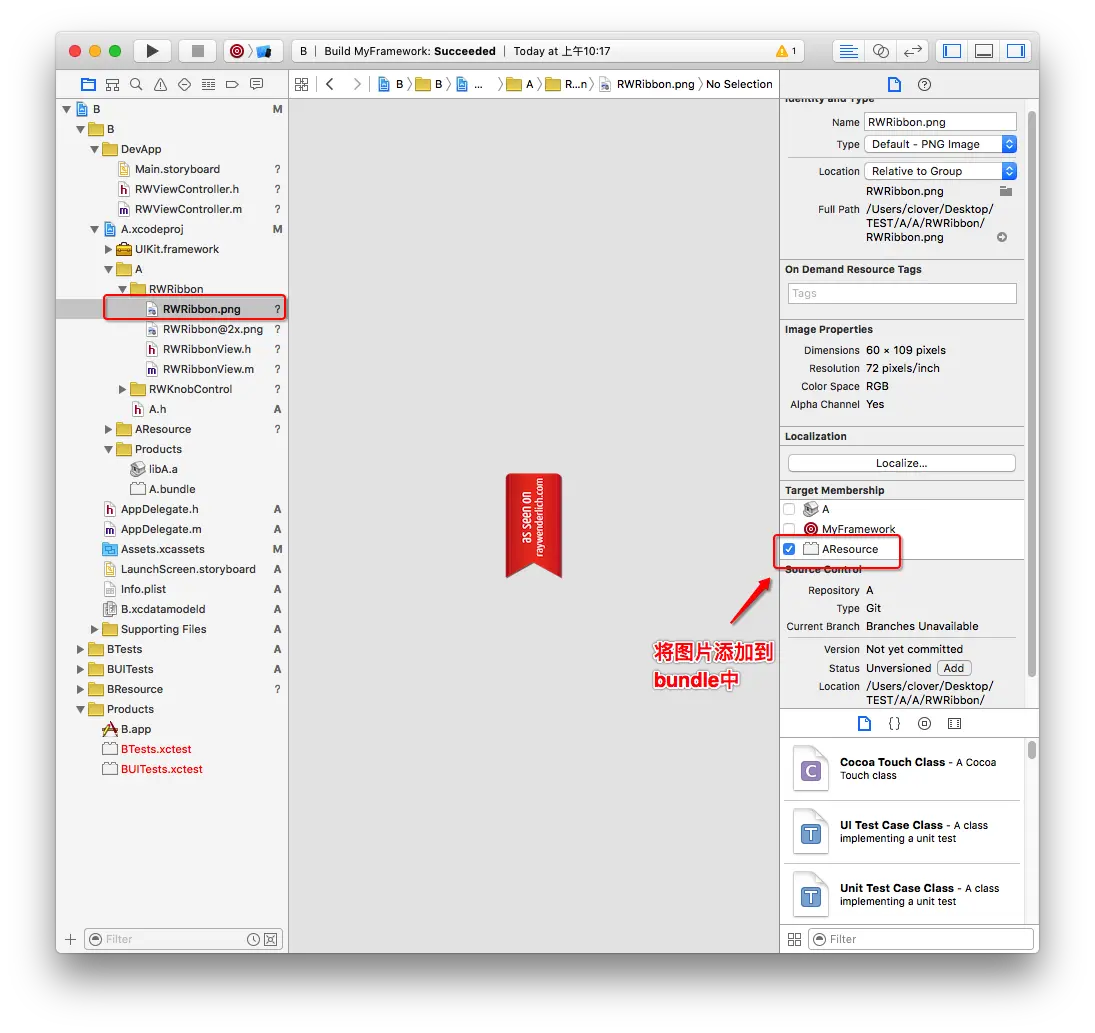Open Location Relative to Group dropdown

(940, 171)
